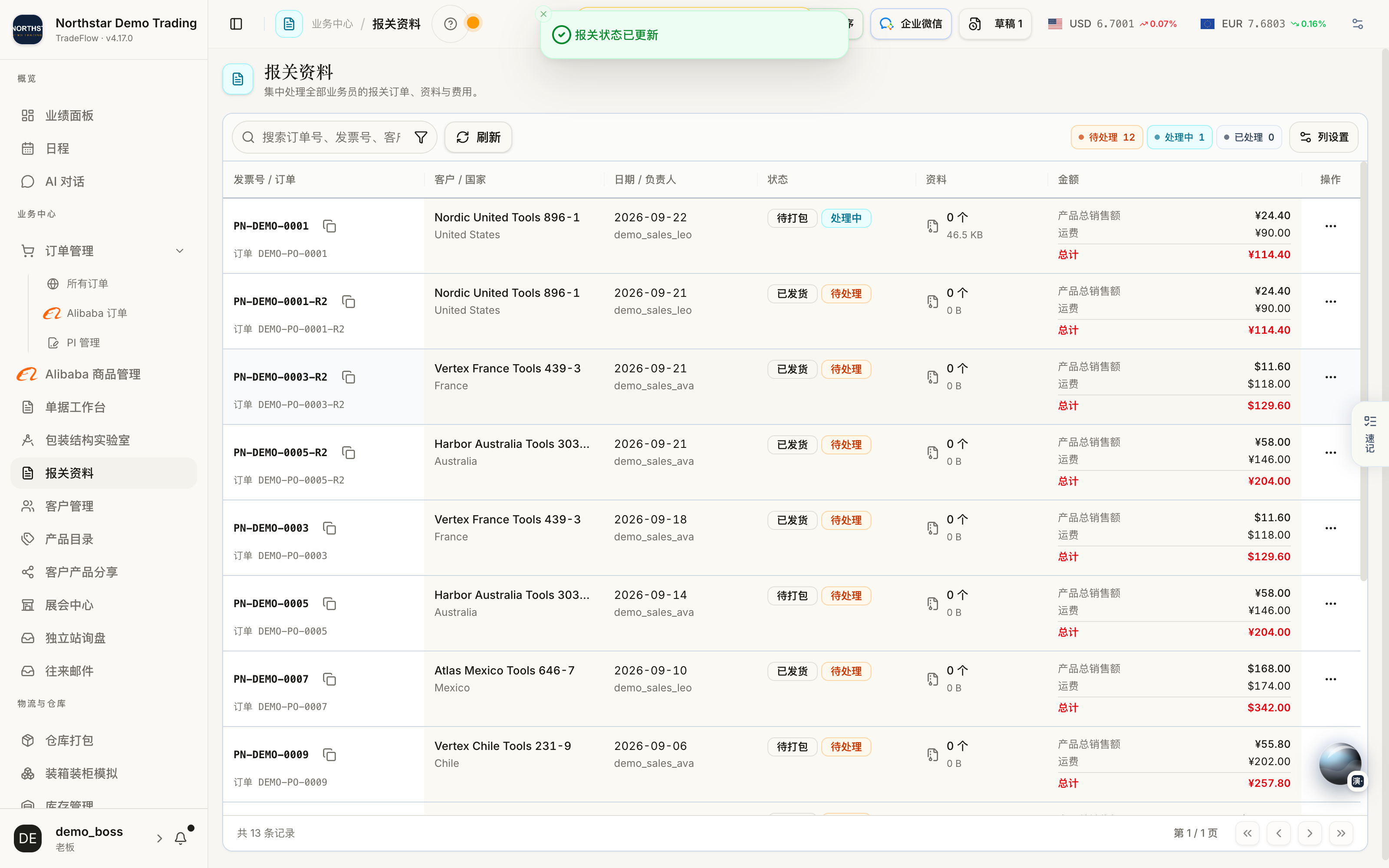Image resolution: width=1389 pixels, height=868 pixels.
Task: Open 包装结构实验室 in sidebar
Action: [x=104, y=441]
